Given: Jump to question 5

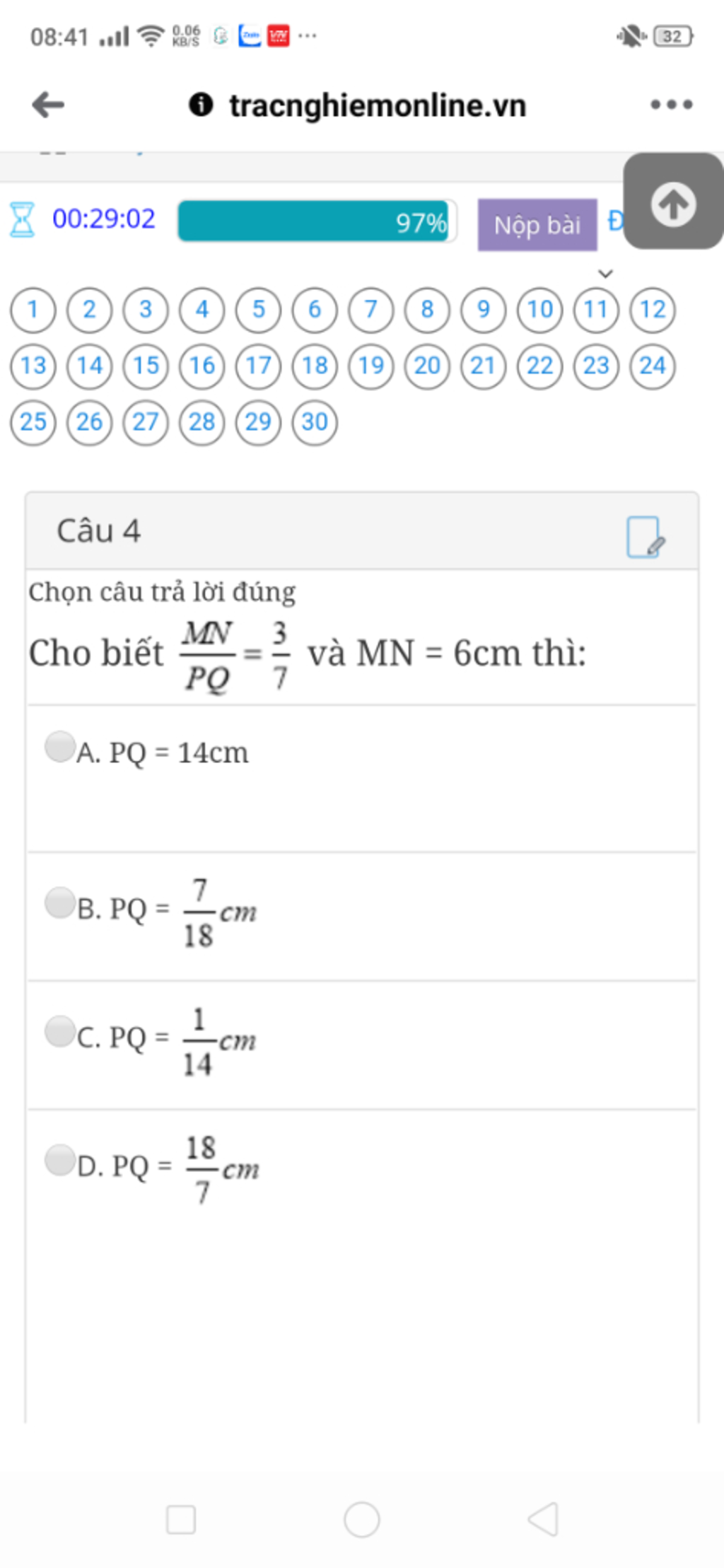Looking at the screenshot, I should click(258, 310).
